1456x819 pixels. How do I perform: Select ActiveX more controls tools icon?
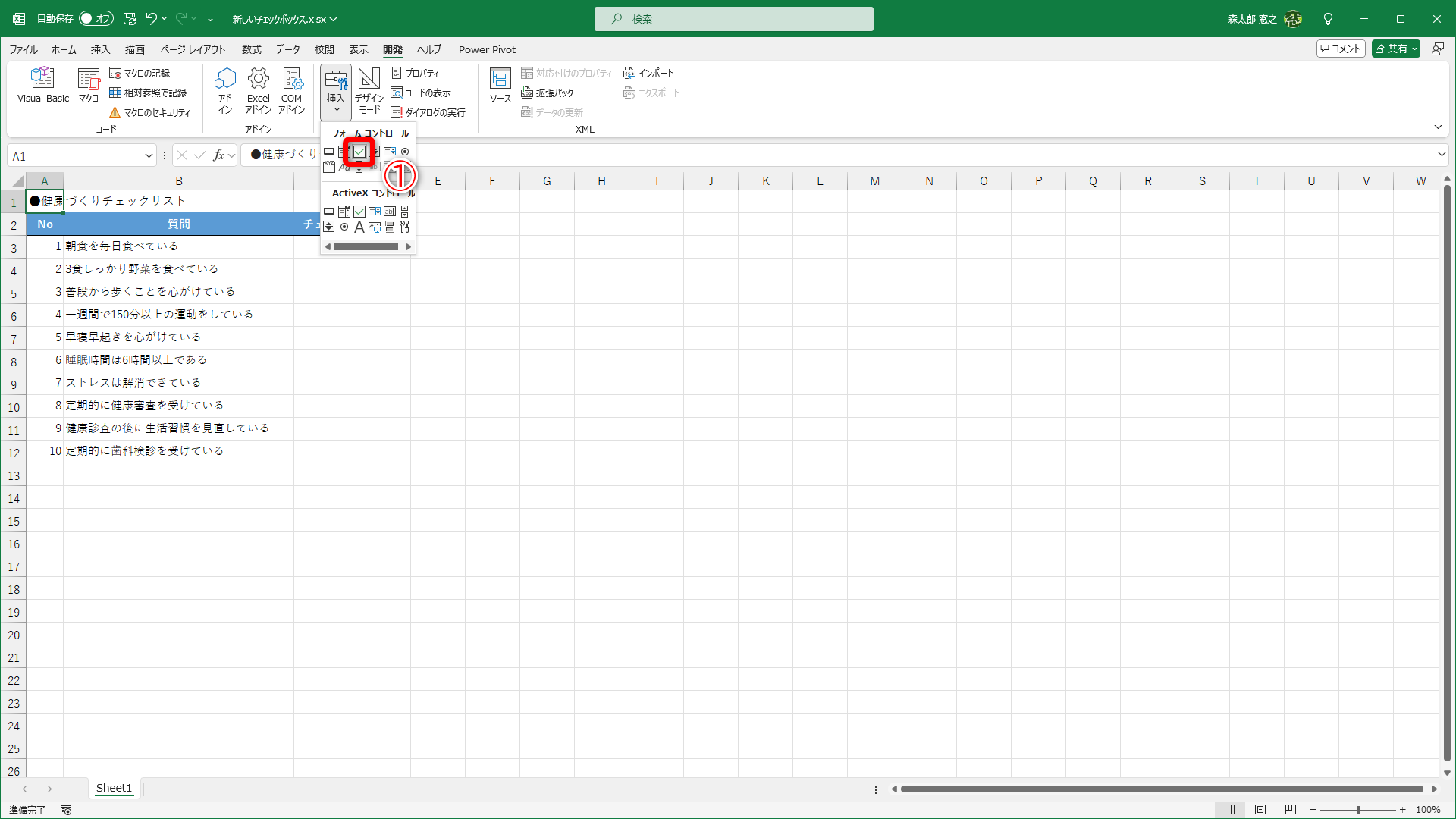click(x=405, y=227)
